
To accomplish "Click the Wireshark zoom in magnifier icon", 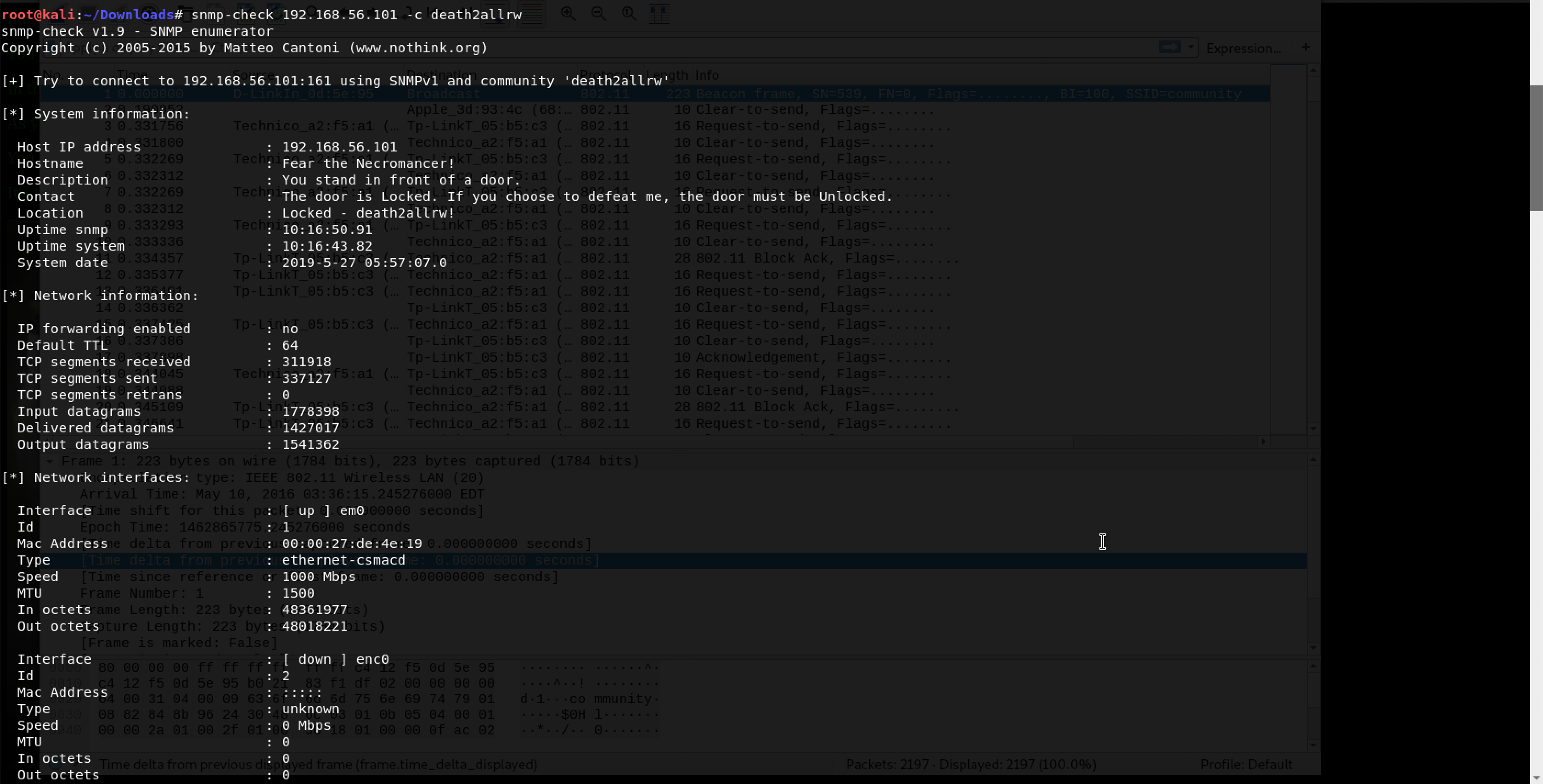I will 568,14.
